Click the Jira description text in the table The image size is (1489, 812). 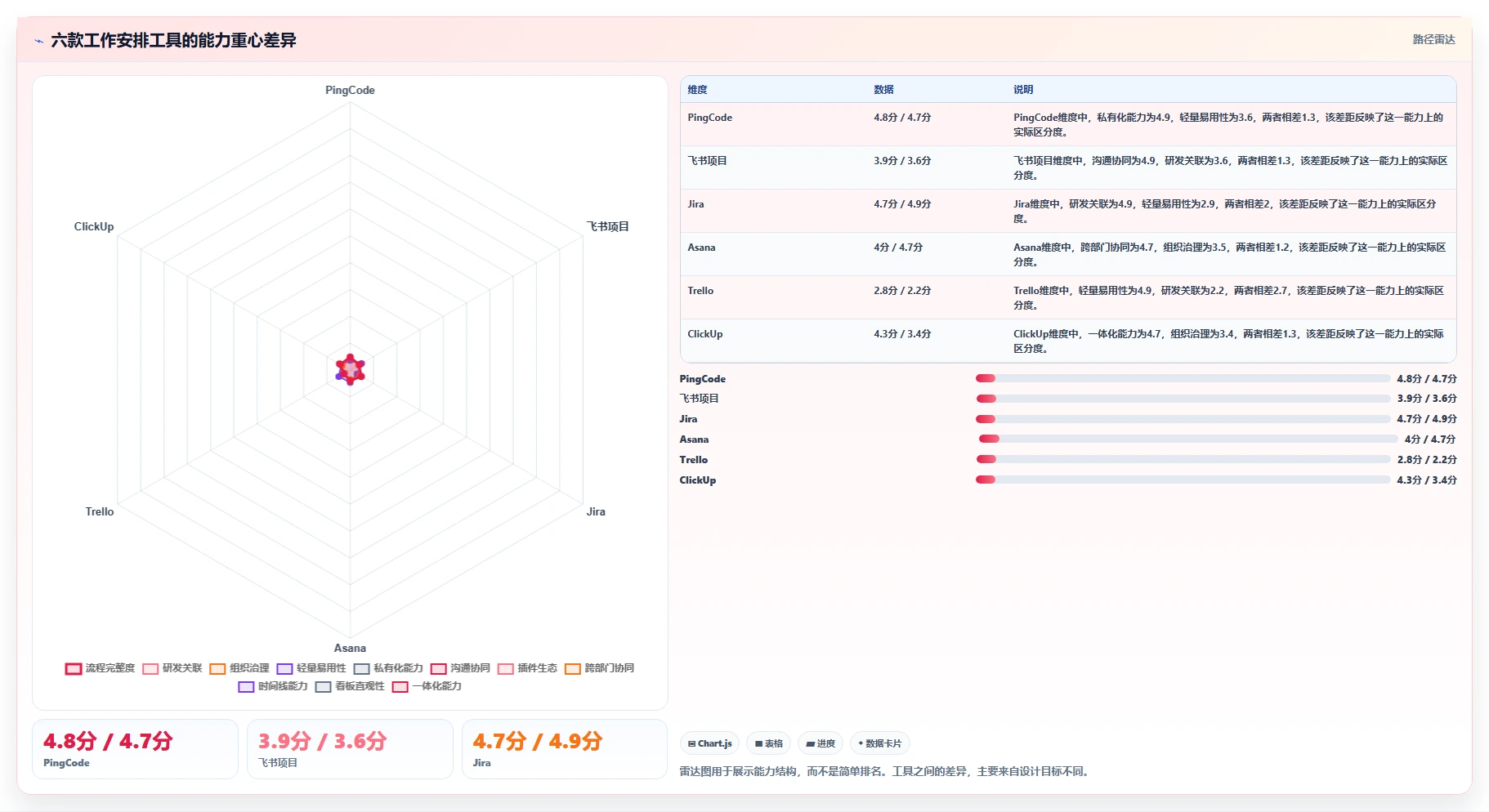tap(1224, 212)
